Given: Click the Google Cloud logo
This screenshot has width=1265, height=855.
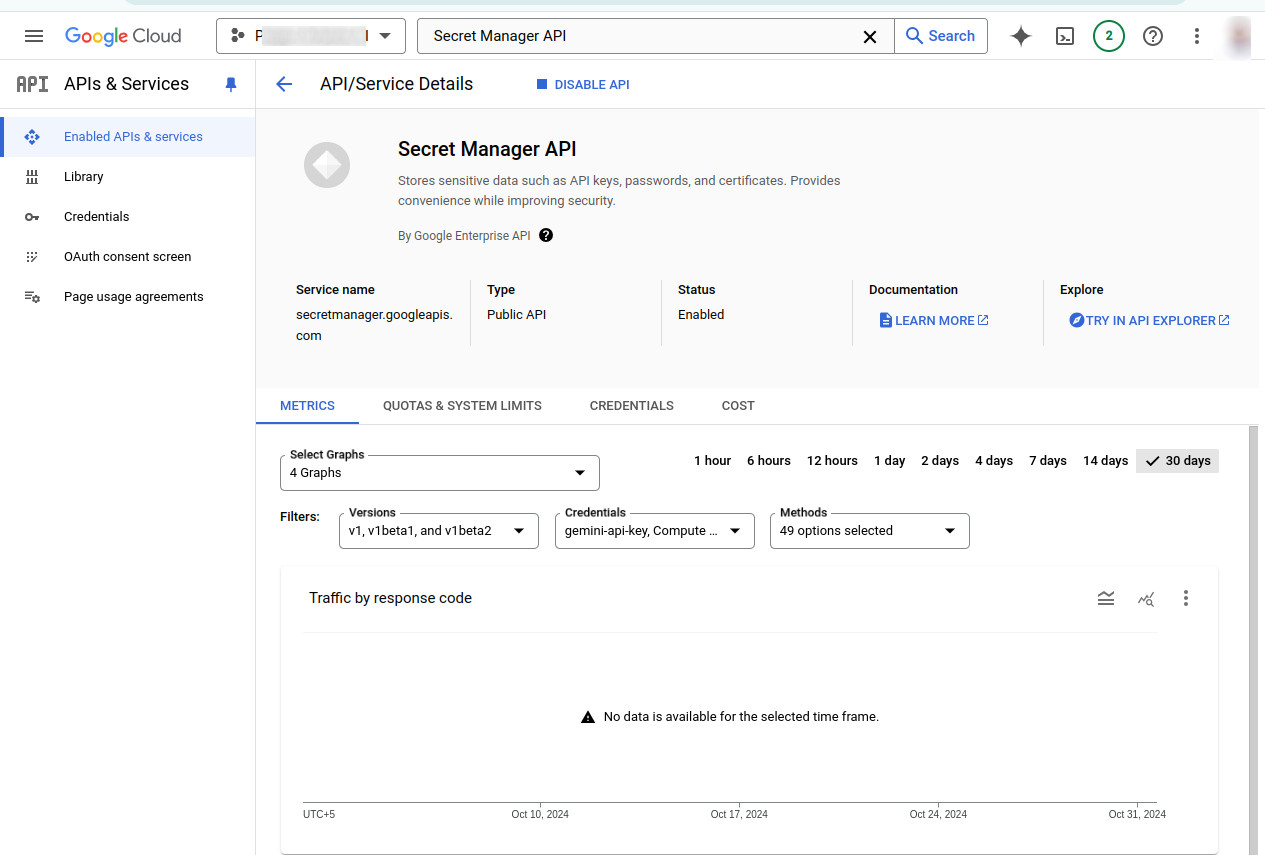Looking at the screenshot, I should [123, 36].
